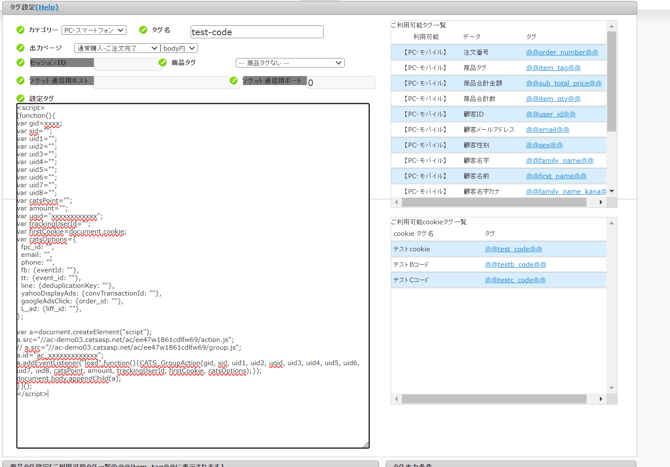Click green check icon beside カテゴリー

[x=20, y=30]
